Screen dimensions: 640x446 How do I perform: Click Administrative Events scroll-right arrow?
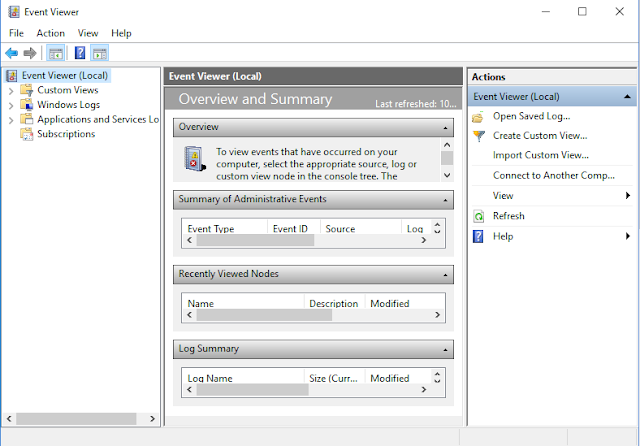(x=423, y=240)
